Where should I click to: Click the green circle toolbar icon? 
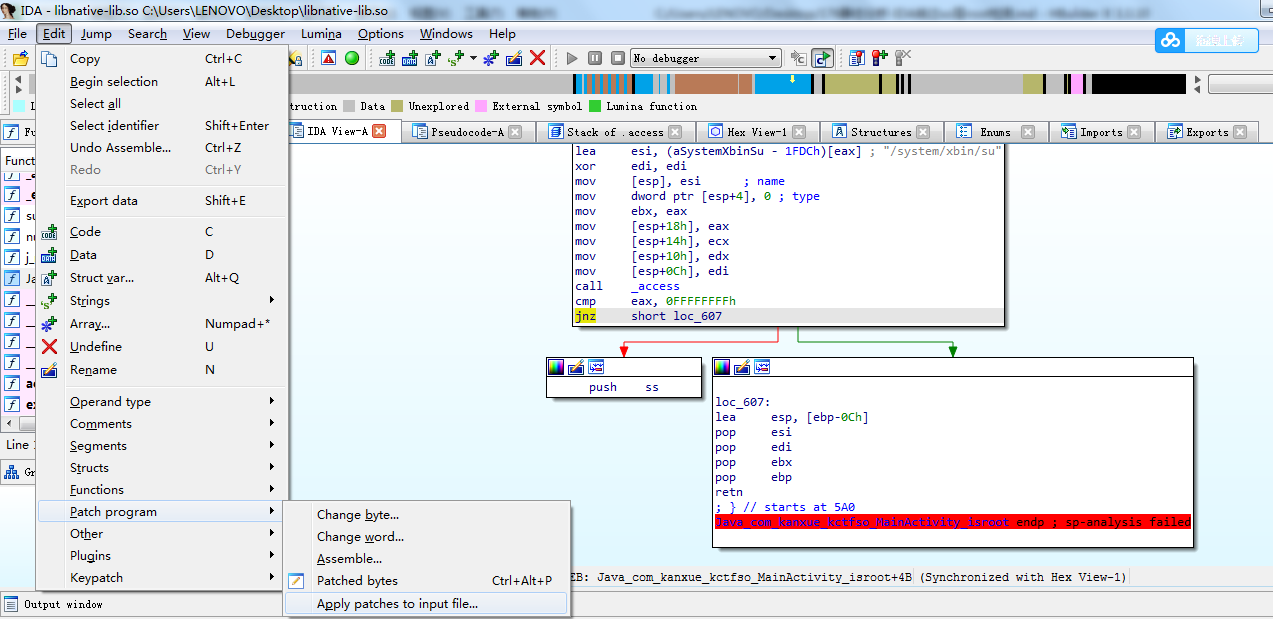coord(352,58)
